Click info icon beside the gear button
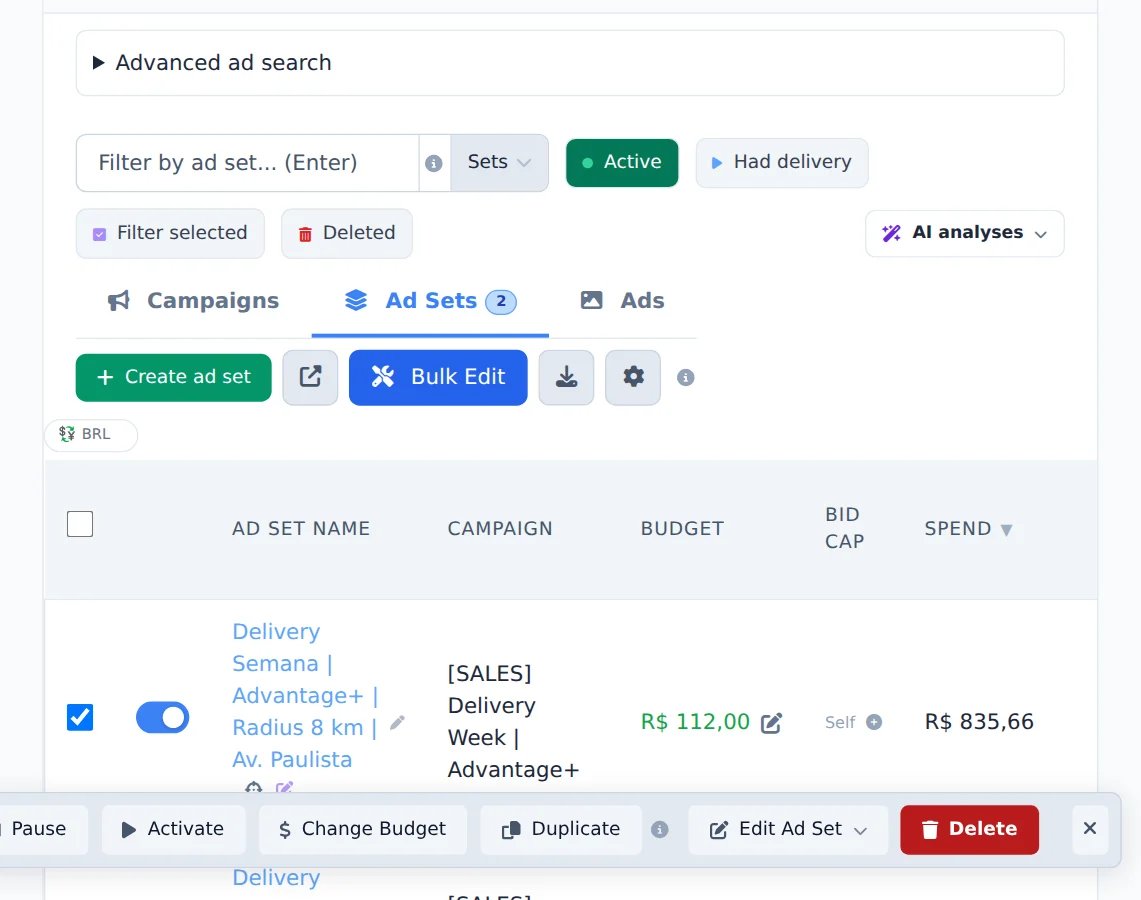This screenshot has width=1141, height=900. [685, 378]
